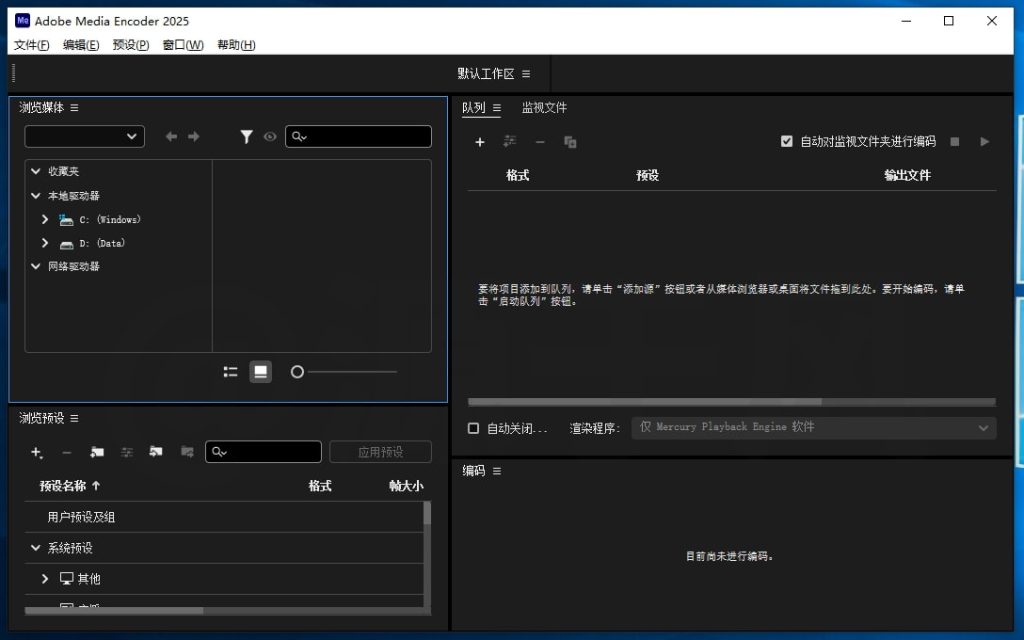Duplicate the selected queue item

[x=570, y=142]
